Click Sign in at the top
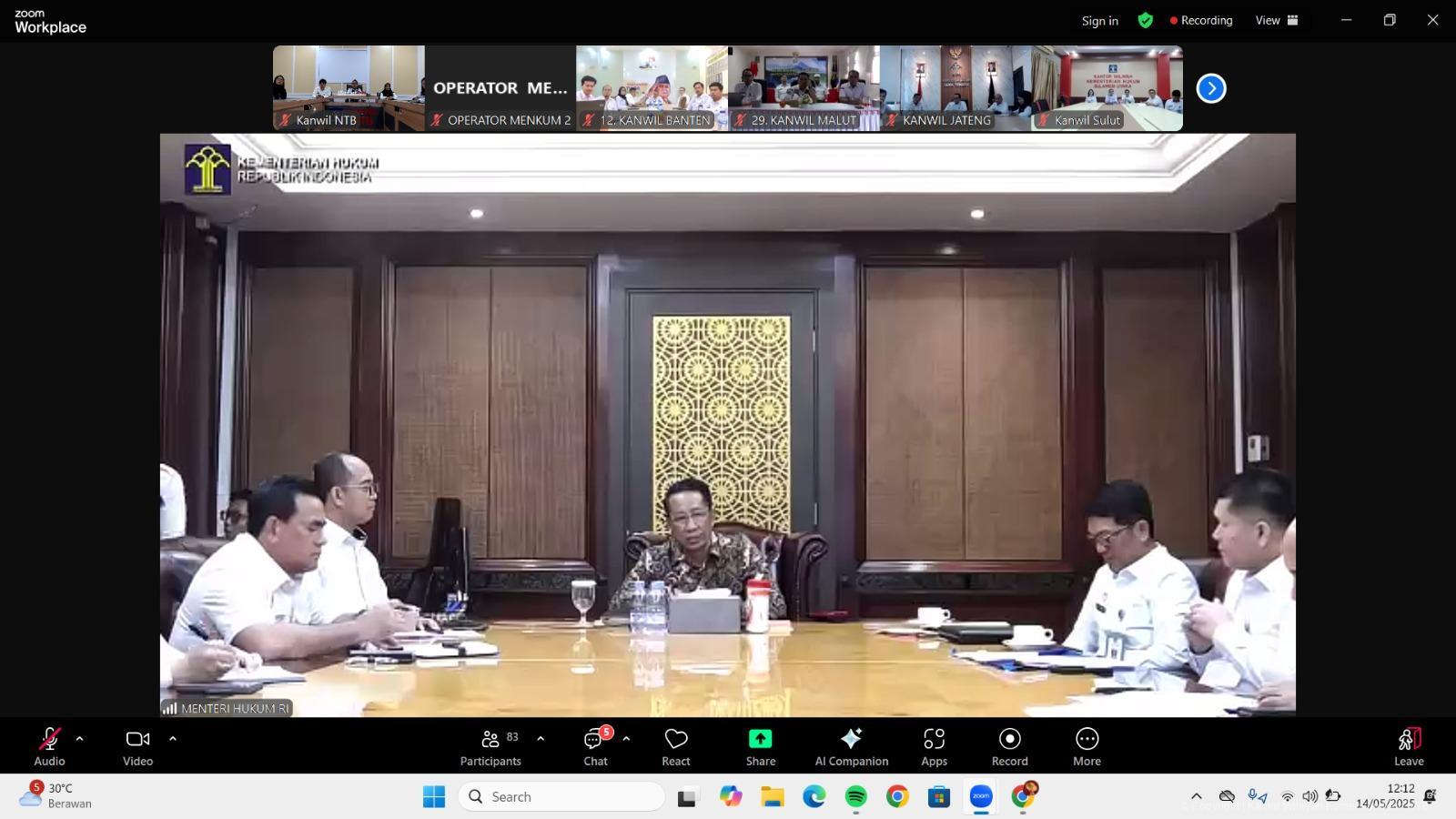 coord(1099,21)
